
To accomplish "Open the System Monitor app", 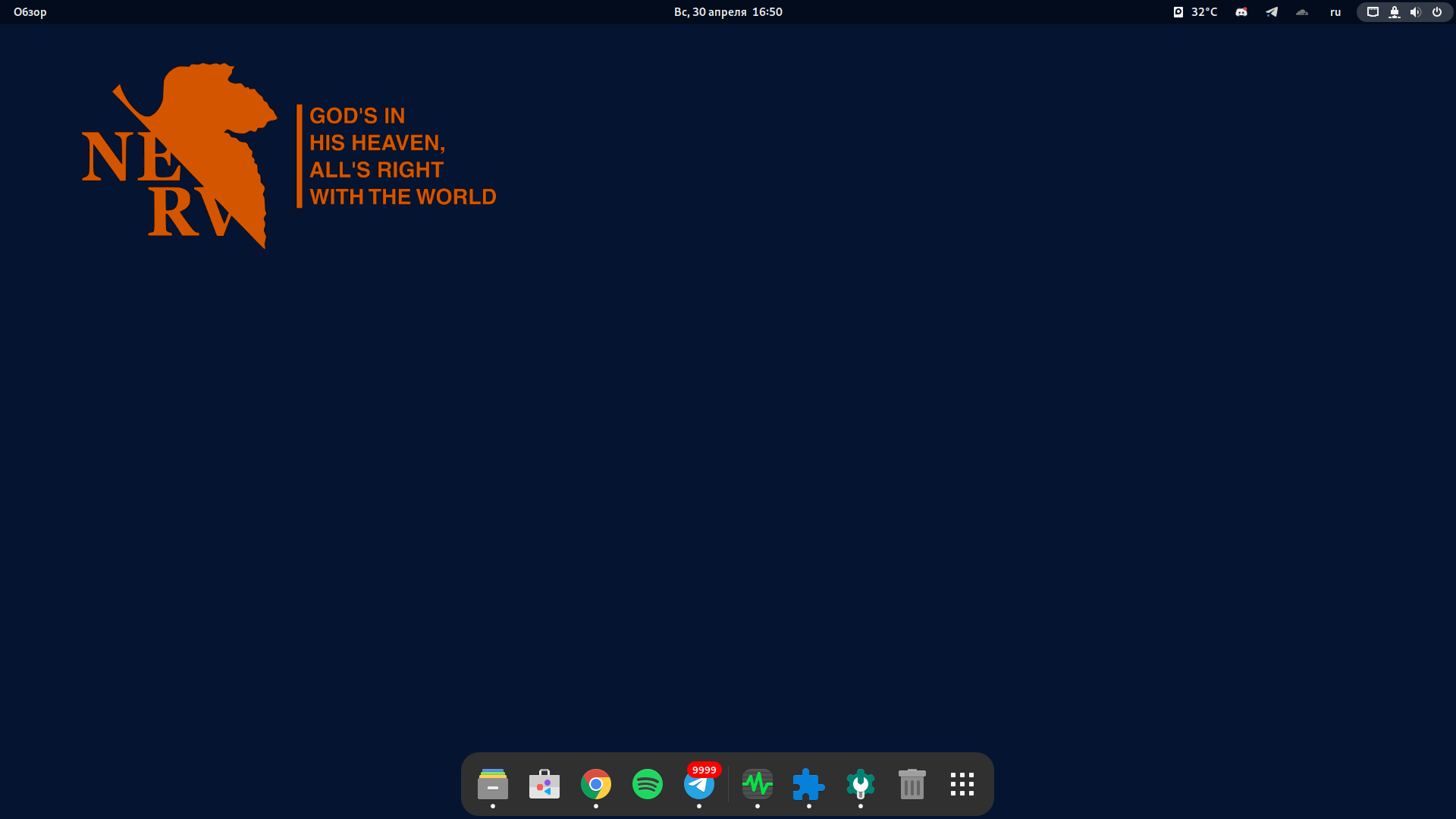I will [x=758, y=784].
